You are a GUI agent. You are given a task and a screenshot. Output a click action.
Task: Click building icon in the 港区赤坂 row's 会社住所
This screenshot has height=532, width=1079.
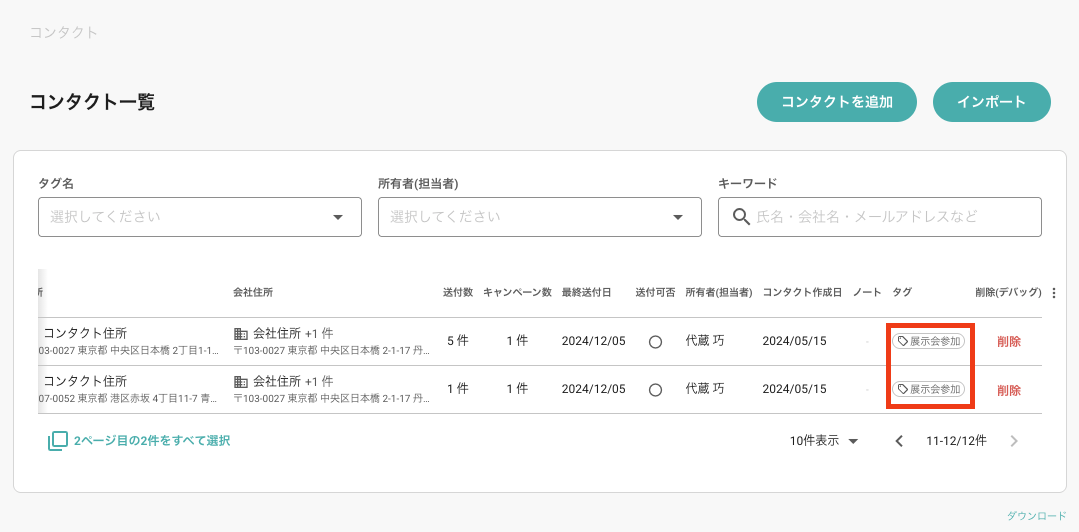pos(241,381)
